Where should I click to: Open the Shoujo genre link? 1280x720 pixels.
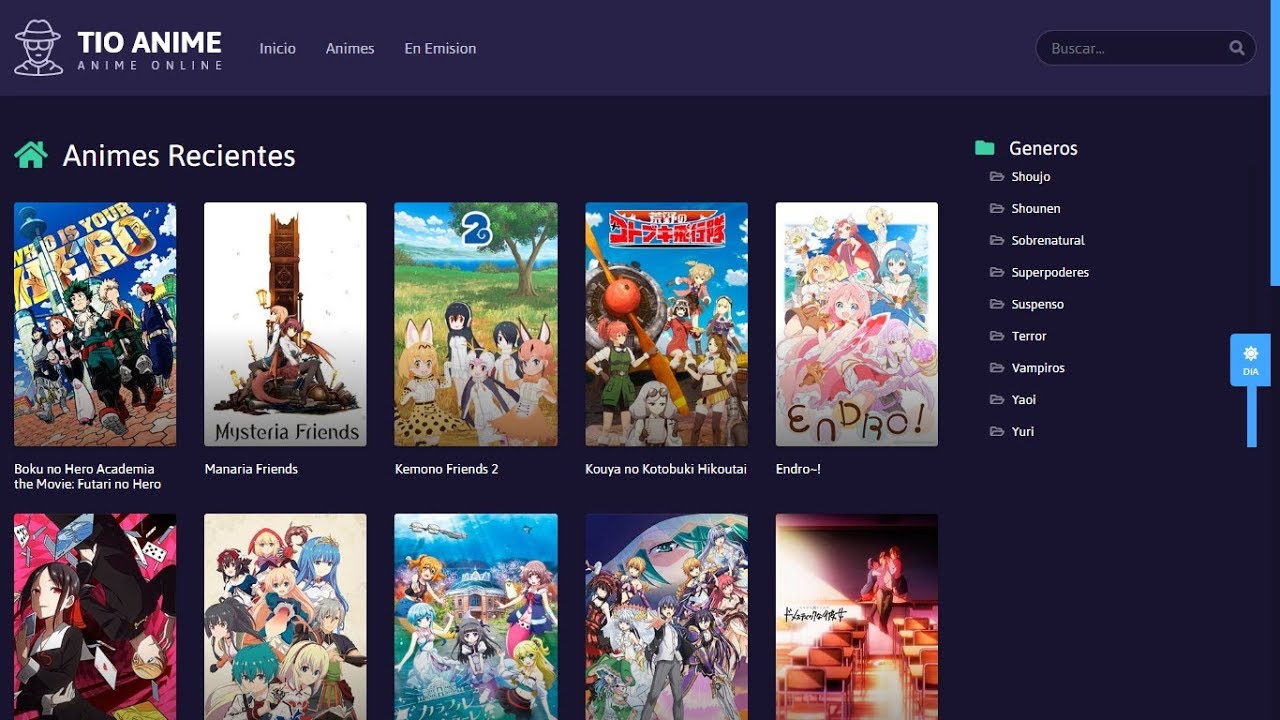pos(1031,176)
